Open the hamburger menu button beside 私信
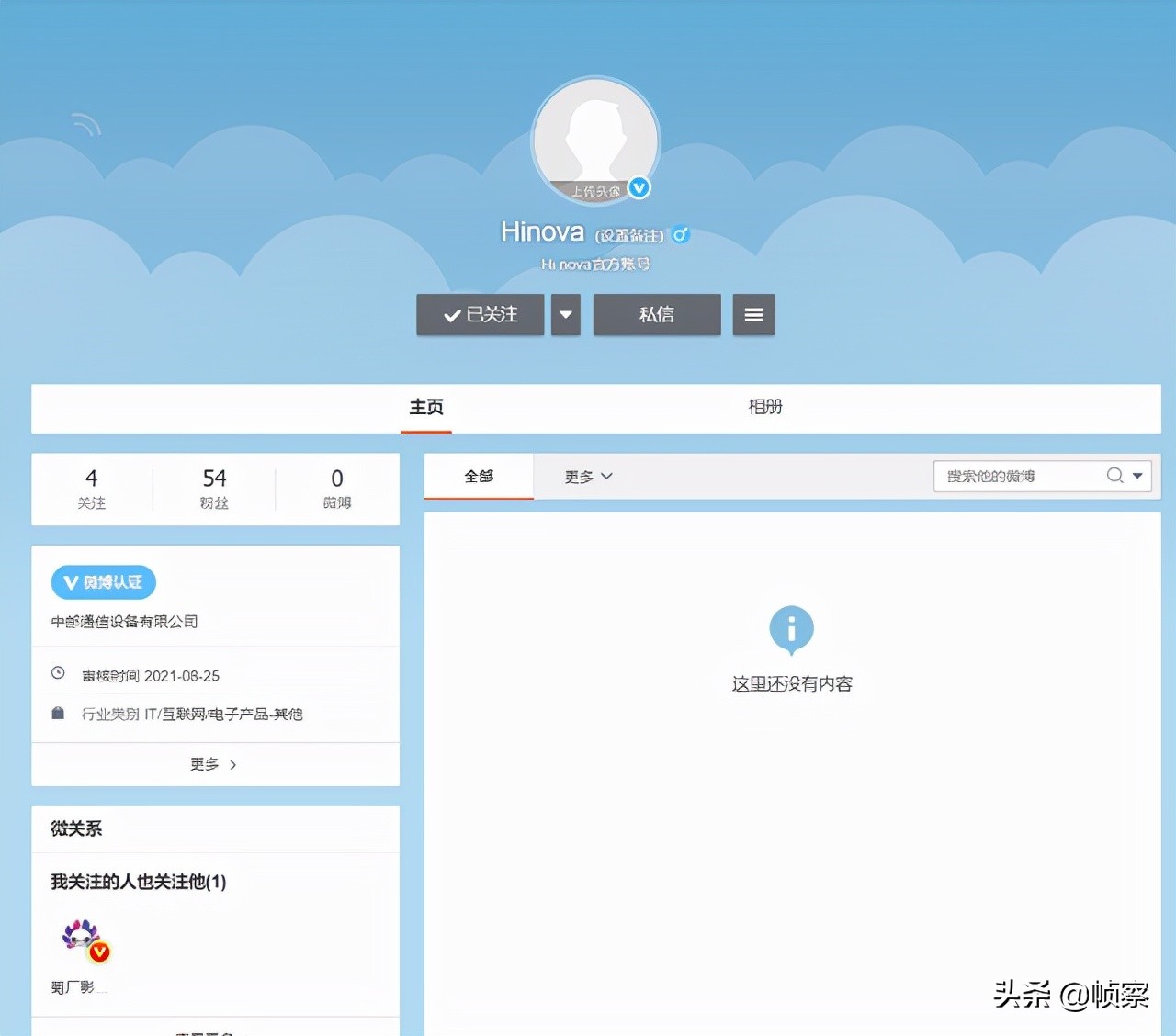Viewport: 1176px width, 1036px height. pos(754,314)
